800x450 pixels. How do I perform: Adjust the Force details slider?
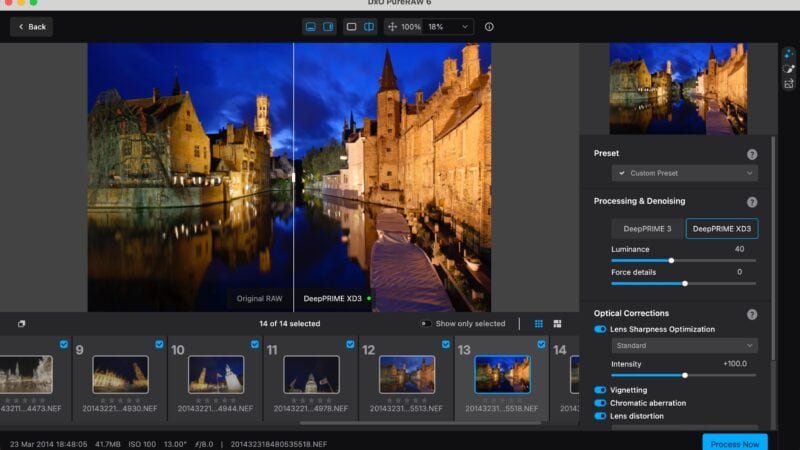coord(684,283)
